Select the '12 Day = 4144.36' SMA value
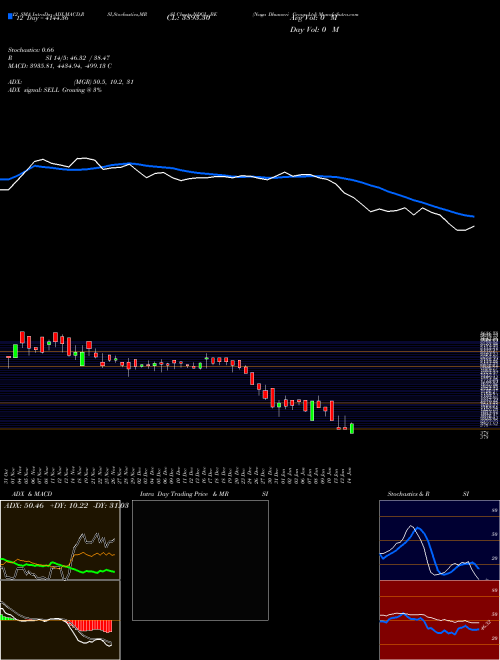 (42, 19)
